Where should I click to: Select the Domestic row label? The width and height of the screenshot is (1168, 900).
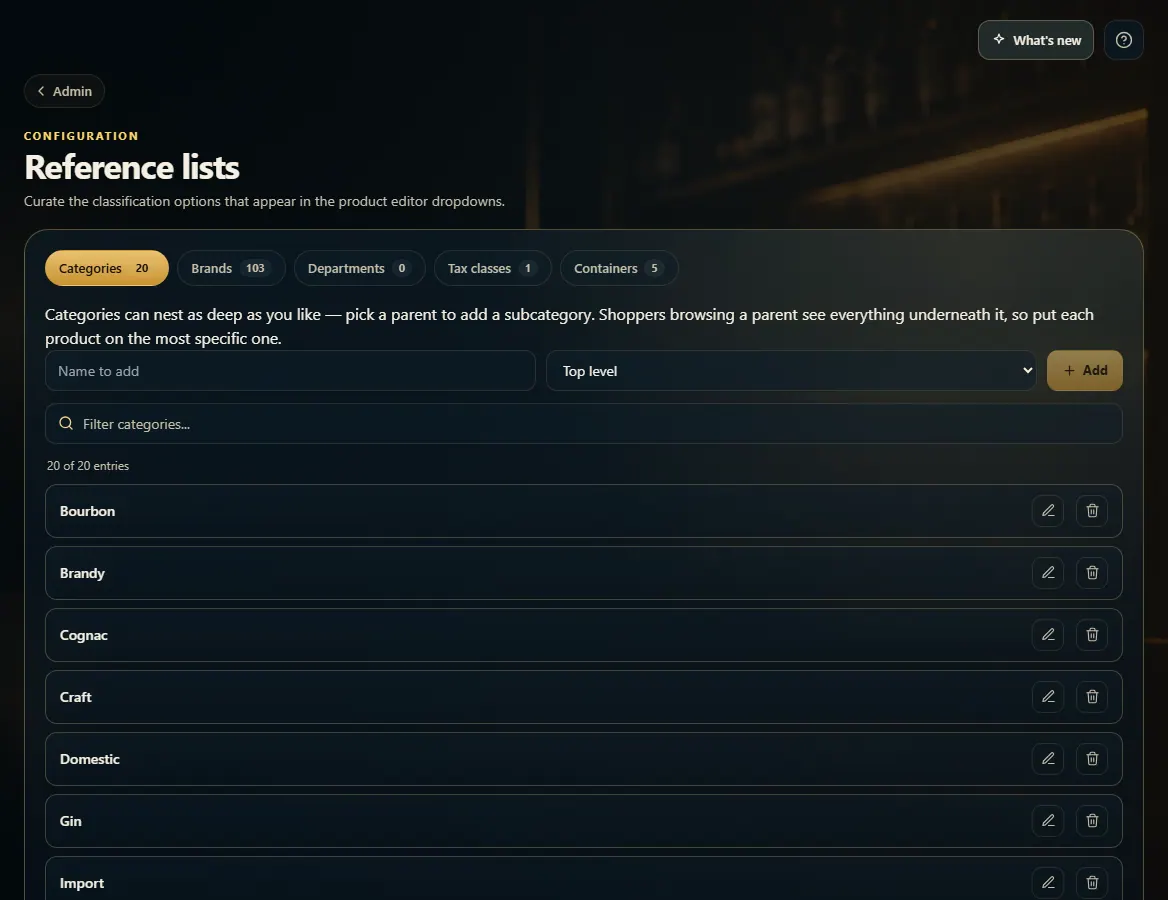[89, 758]
